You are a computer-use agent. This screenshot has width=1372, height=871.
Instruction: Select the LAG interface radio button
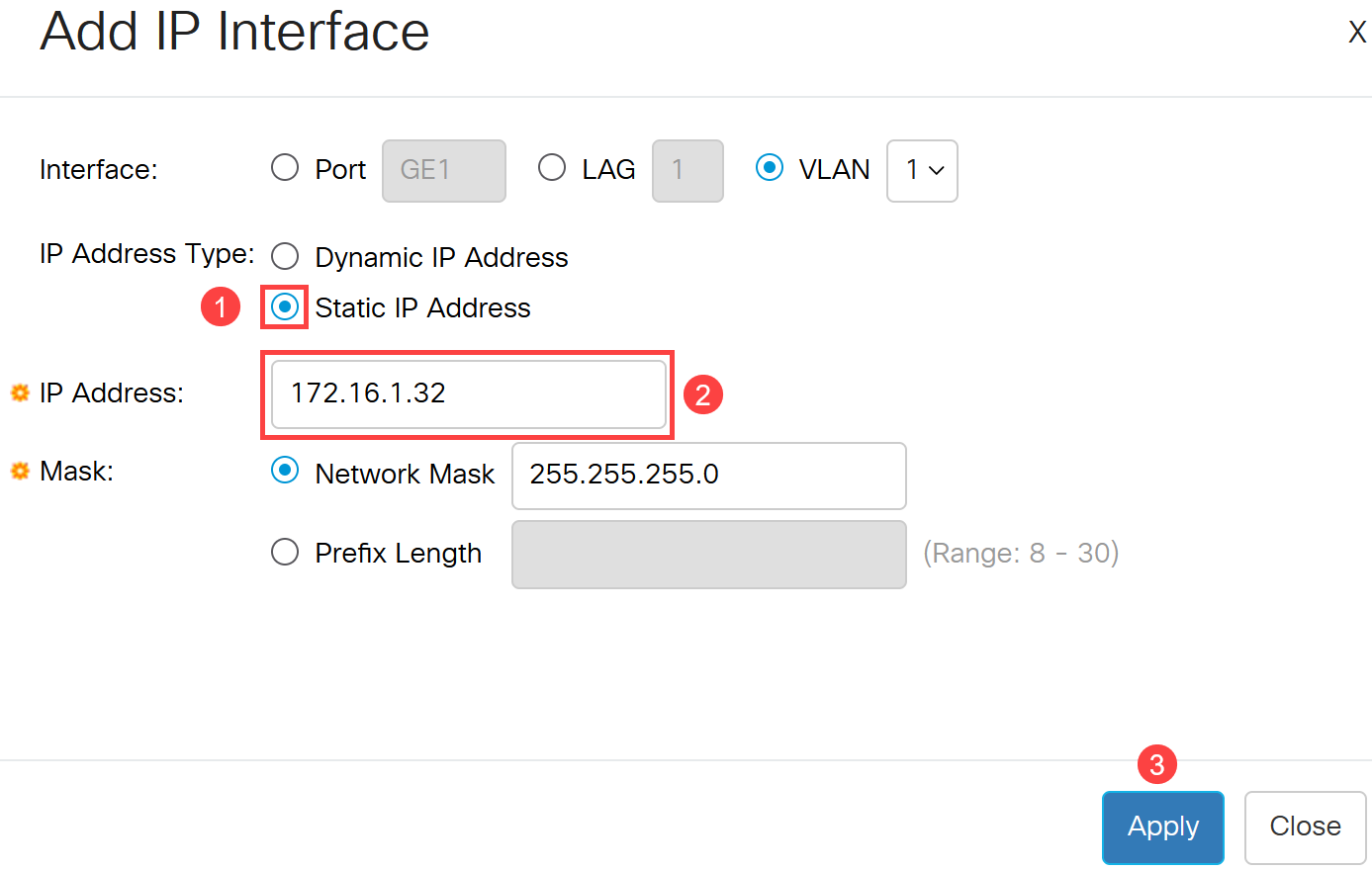552,167
